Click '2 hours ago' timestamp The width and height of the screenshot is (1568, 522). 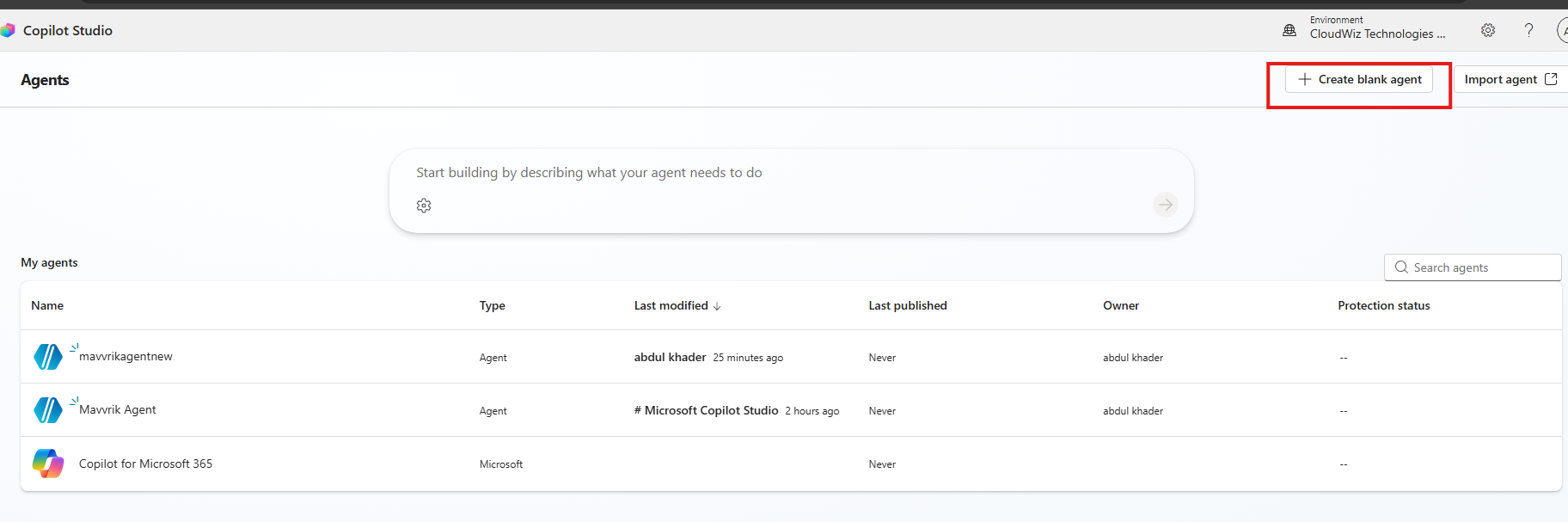[x=812, y=411]
